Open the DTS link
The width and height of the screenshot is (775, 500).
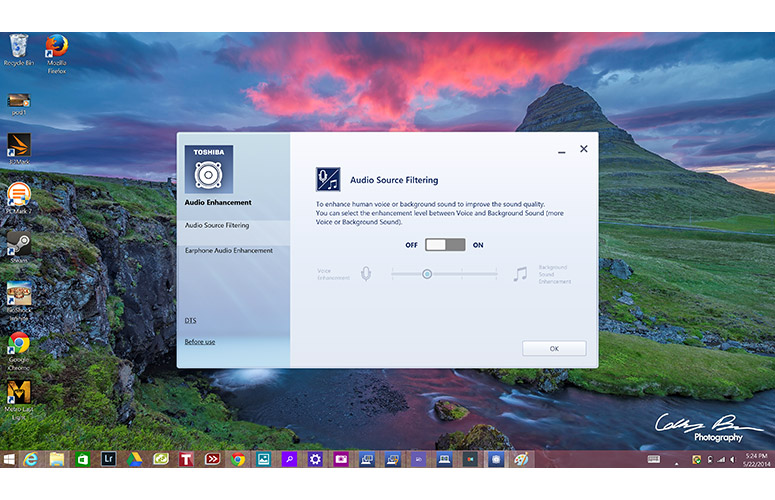tap(190, 320)
